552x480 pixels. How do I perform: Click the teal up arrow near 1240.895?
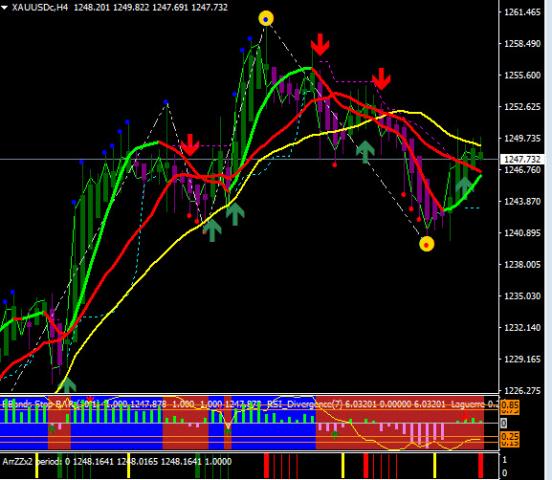tap(212, 230)
